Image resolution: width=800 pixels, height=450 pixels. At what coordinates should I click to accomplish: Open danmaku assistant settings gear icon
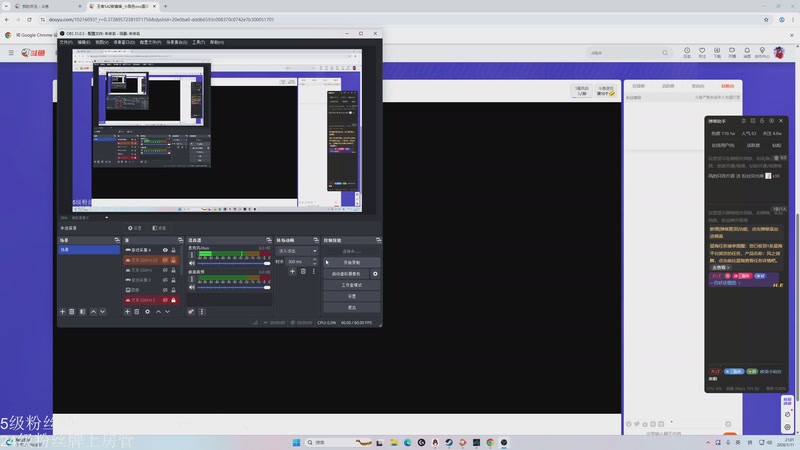click(x=771, y=121)
